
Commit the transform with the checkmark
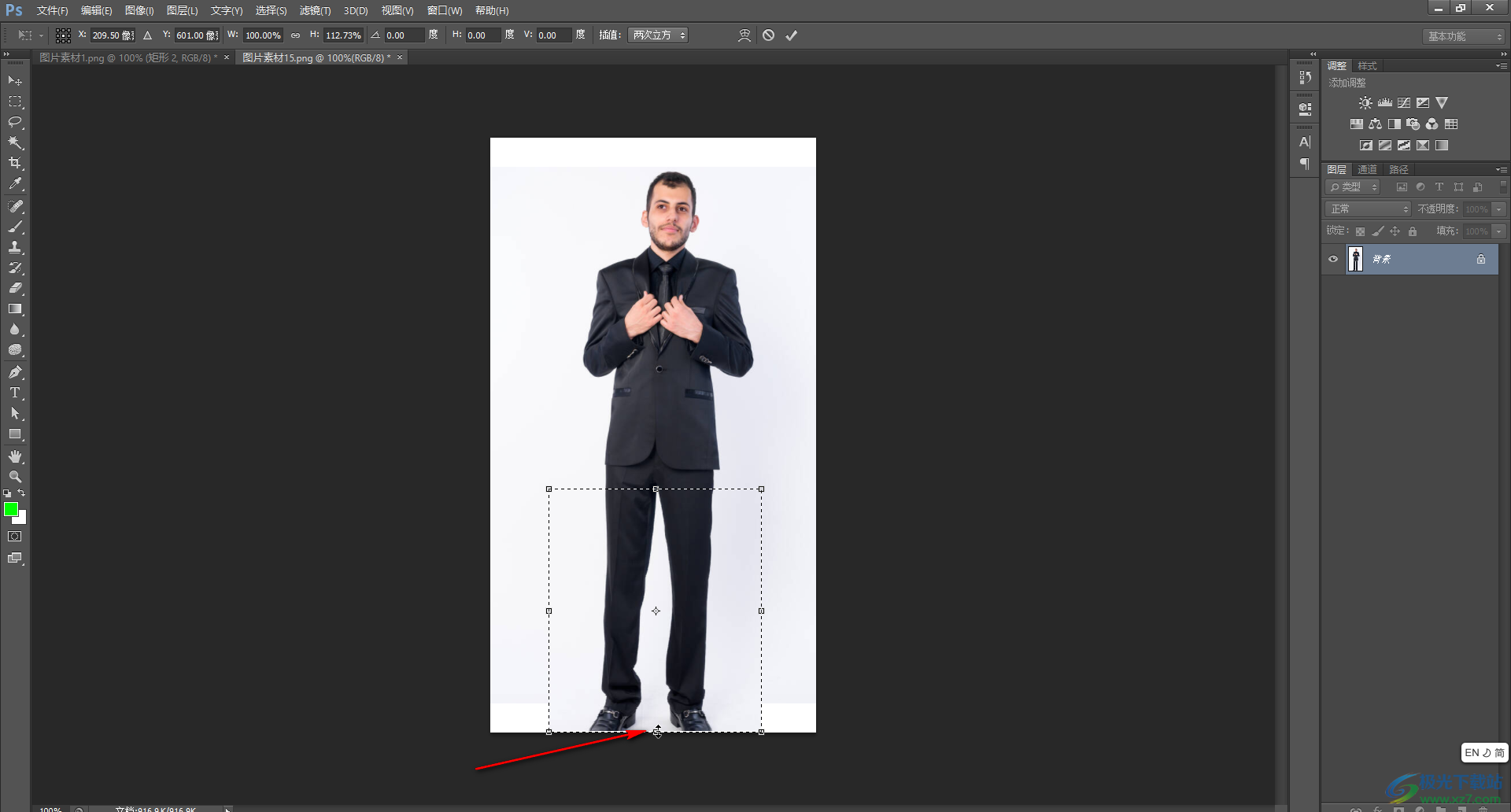pos(792,35)
